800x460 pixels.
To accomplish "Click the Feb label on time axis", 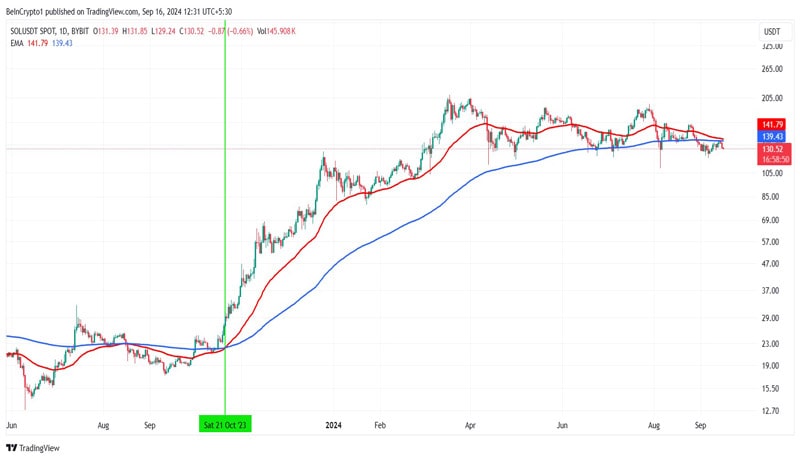I will coord(380,425).
